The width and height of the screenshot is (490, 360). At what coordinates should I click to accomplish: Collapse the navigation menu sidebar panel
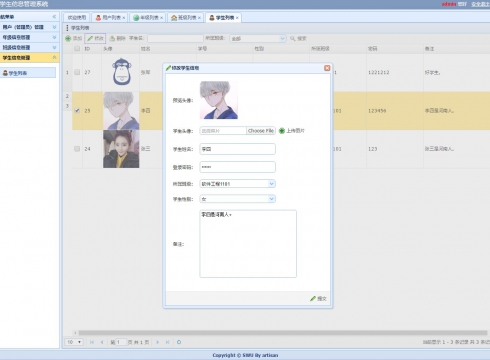click(54, 16)
